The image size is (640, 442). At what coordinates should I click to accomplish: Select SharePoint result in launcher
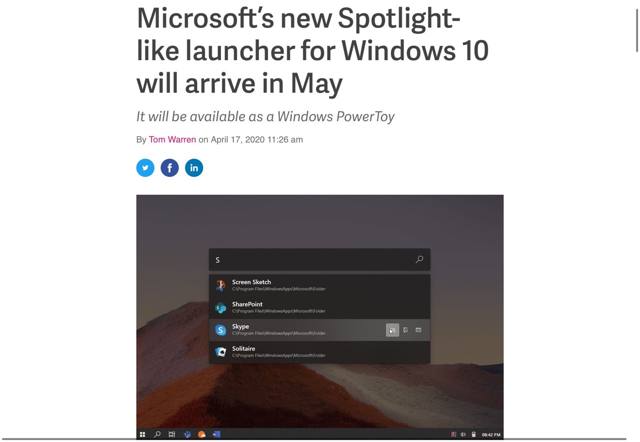(320, 308)
